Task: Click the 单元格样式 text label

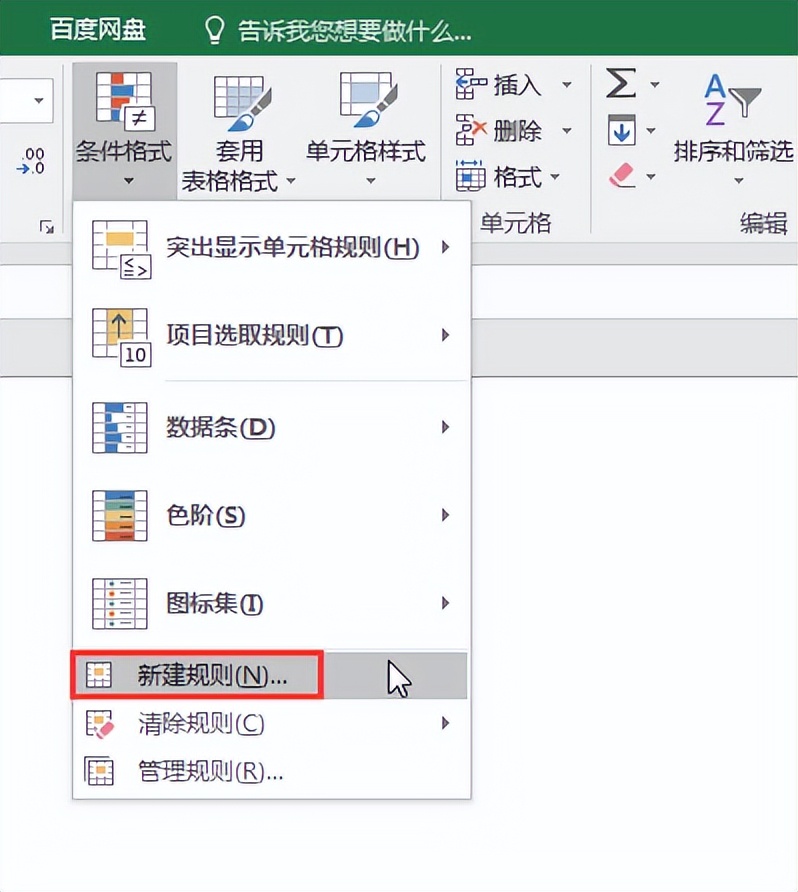Action: coord(366,151)
